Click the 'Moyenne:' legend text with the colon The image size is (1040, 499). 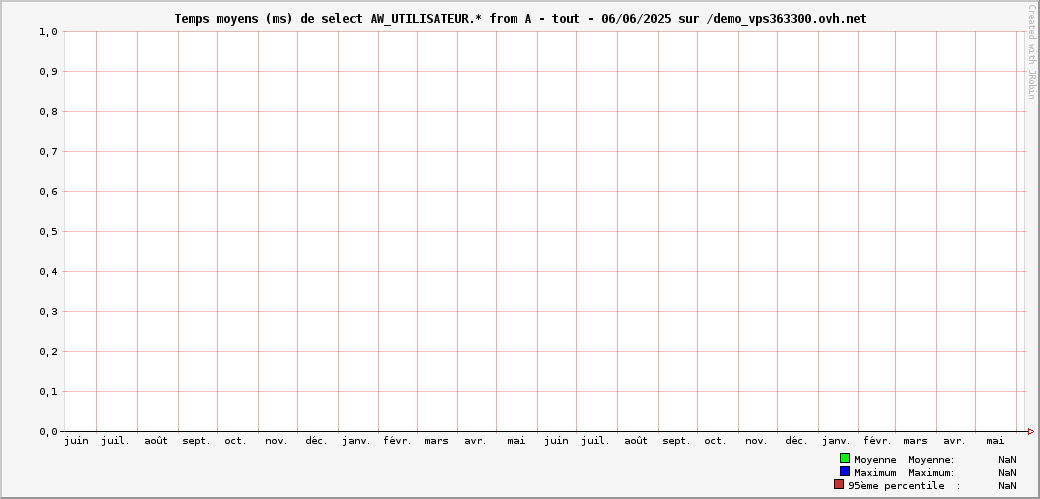point(931,459)
